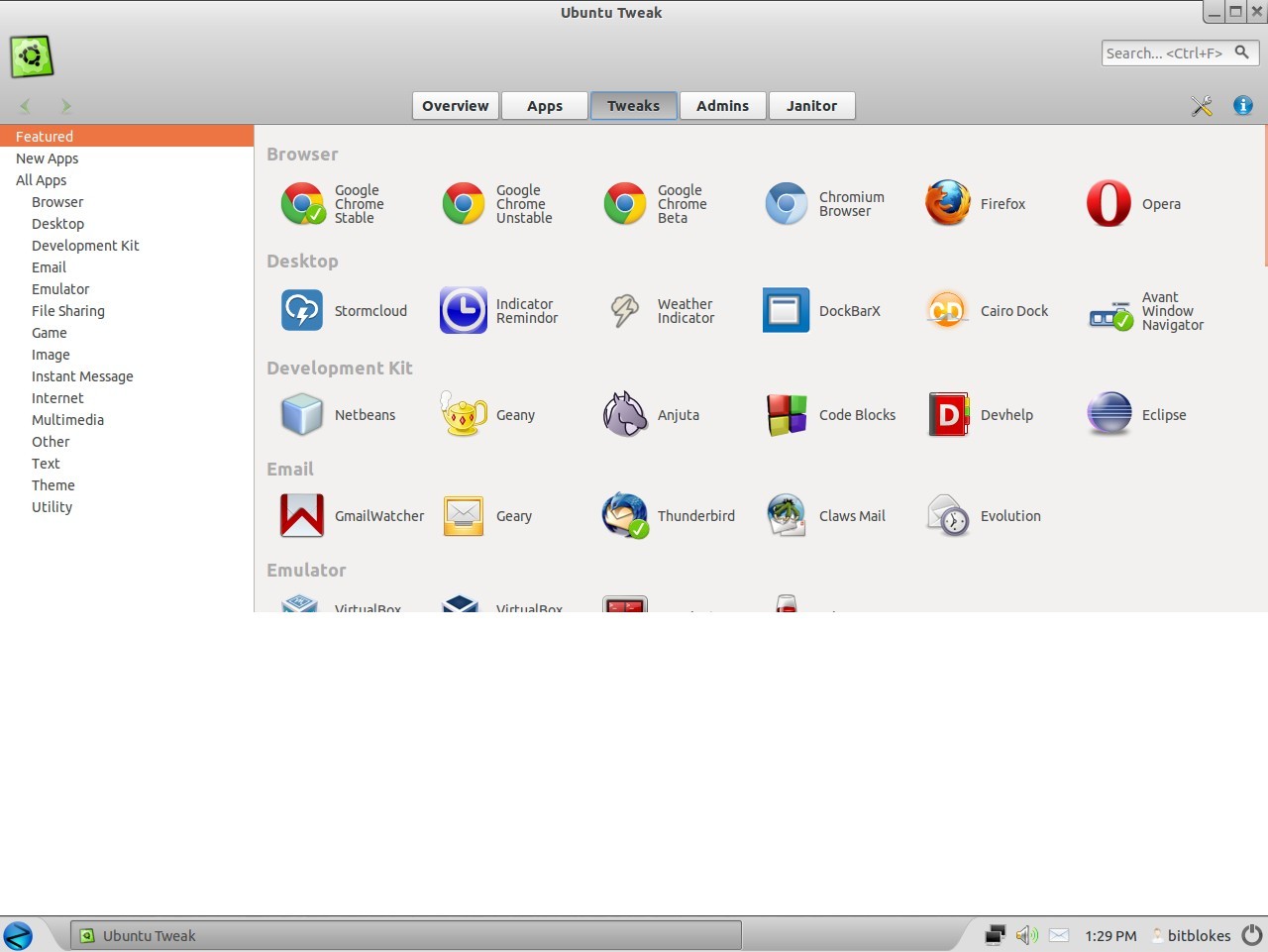Screen dimensions: 1268x952
Task: Open Google Chrome Stable app icon
Action: [302, 204]
